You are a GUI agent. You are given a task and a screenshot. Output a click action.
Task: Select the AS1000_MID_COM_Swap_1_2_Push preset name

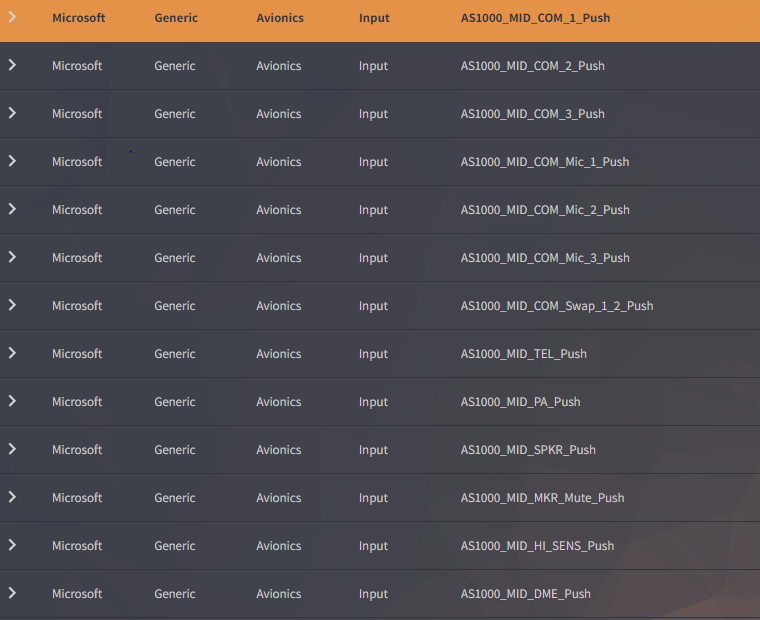(x=557, y=306)
